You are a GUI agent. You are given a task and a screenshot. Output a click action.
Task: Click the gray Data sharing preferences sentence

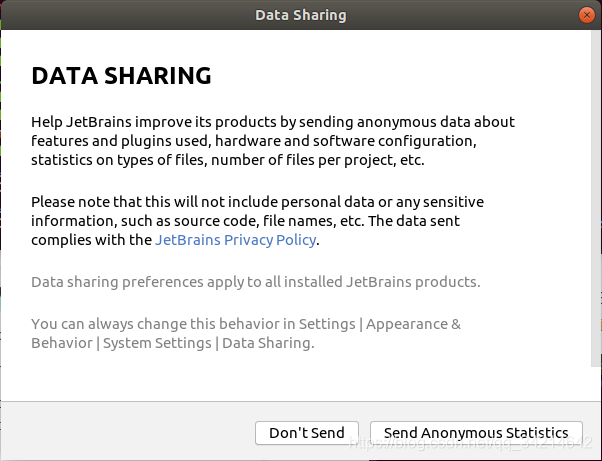point(255,282)
